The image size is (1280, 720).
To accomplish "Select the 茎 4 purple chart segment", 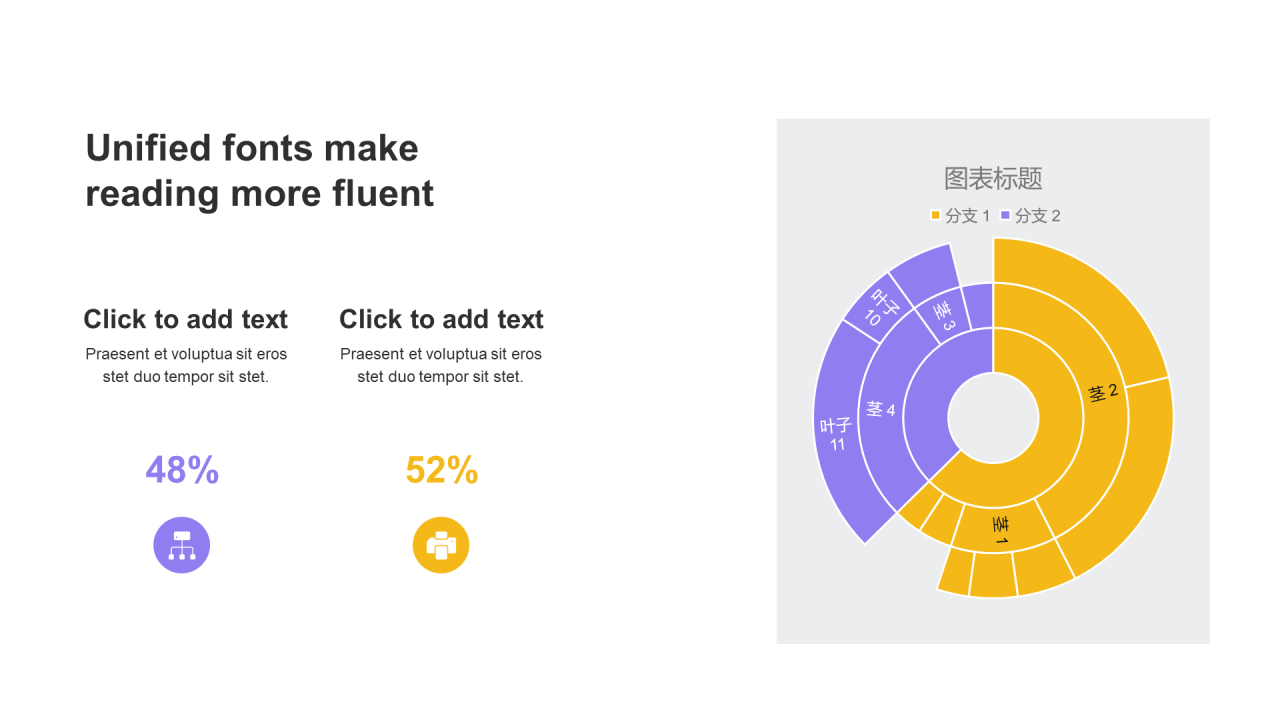I will pyautogui.click(x=881, y=410).
